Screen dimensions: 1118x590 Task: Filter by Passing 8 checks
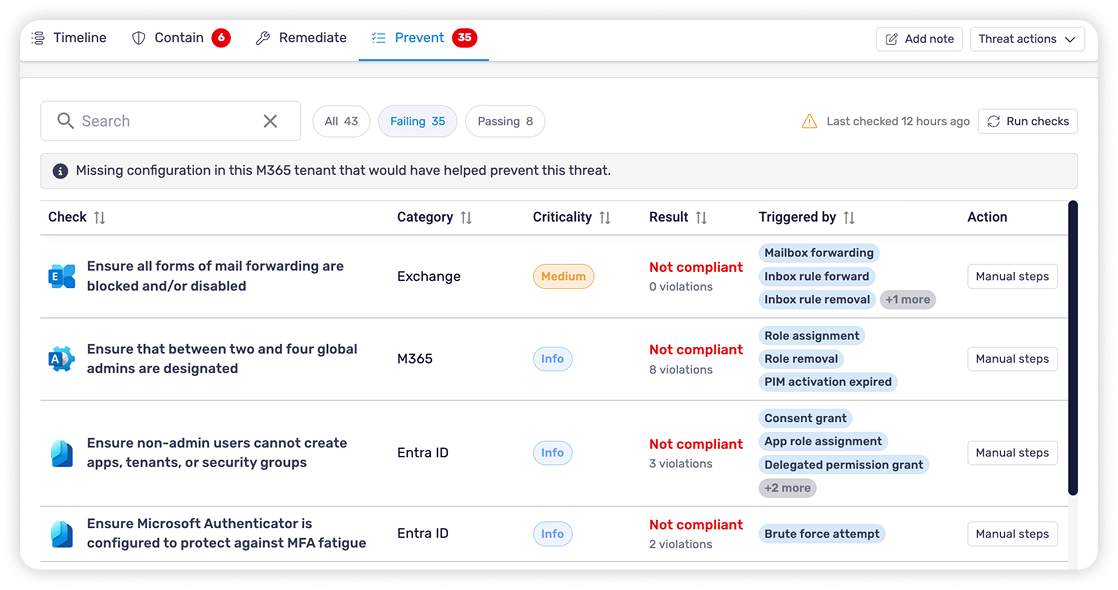coord(505,121)
